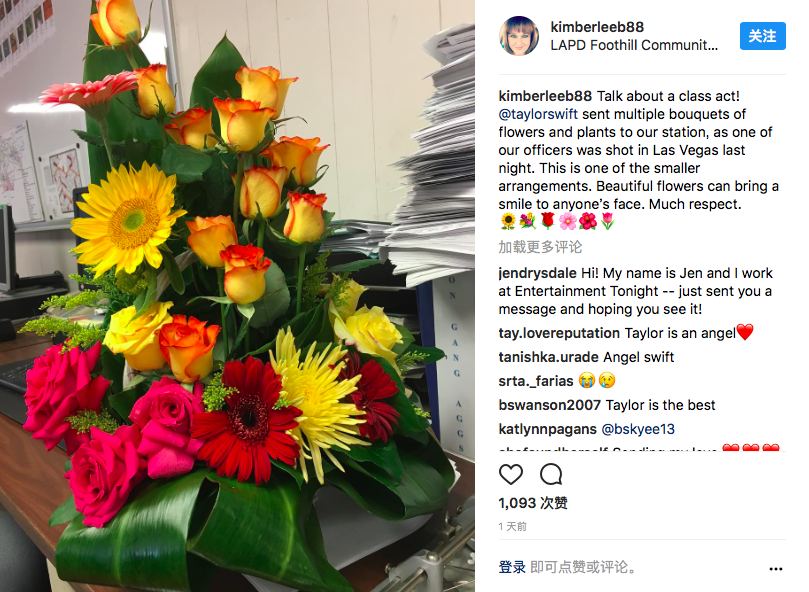Screen dimensions: 809x592
Task: Open bswanson2007's profile
Action: (x=549, y=405)
